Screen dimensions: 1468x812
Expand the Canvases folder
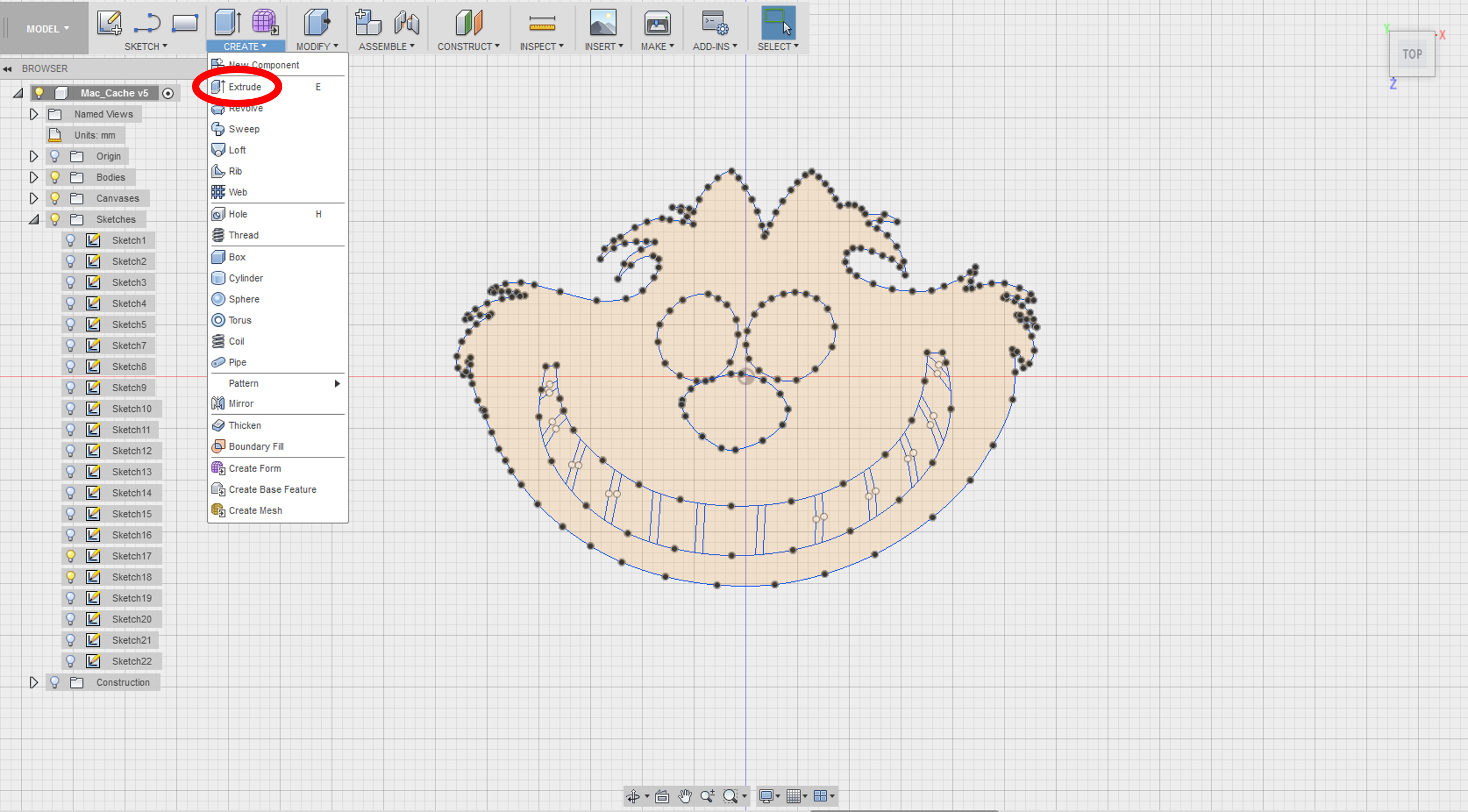click(34, 198)
